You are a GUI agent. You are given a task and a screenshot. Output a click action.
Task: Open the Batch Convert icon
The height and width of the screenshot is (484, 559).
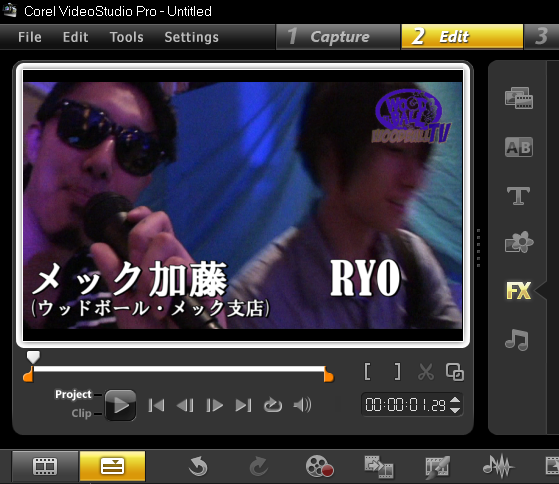click(379, 466)
